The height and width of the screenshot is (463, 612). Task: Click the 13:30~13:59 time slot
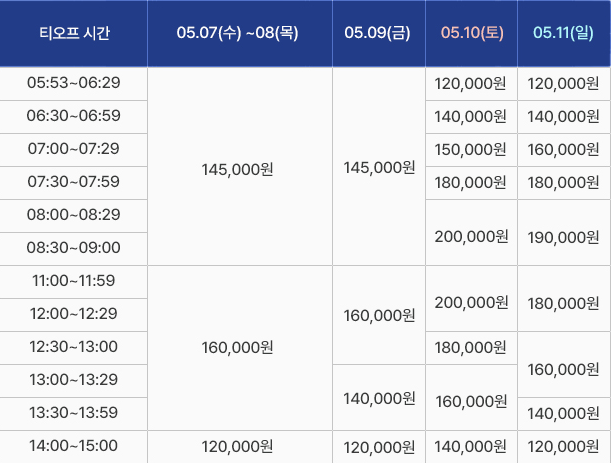point(74,412)
